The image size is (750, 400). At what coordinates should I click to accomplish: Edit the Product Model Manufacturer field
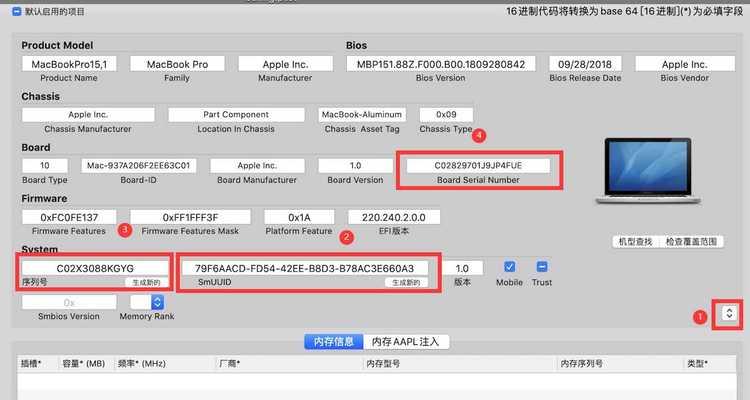(x=286, y=64)
